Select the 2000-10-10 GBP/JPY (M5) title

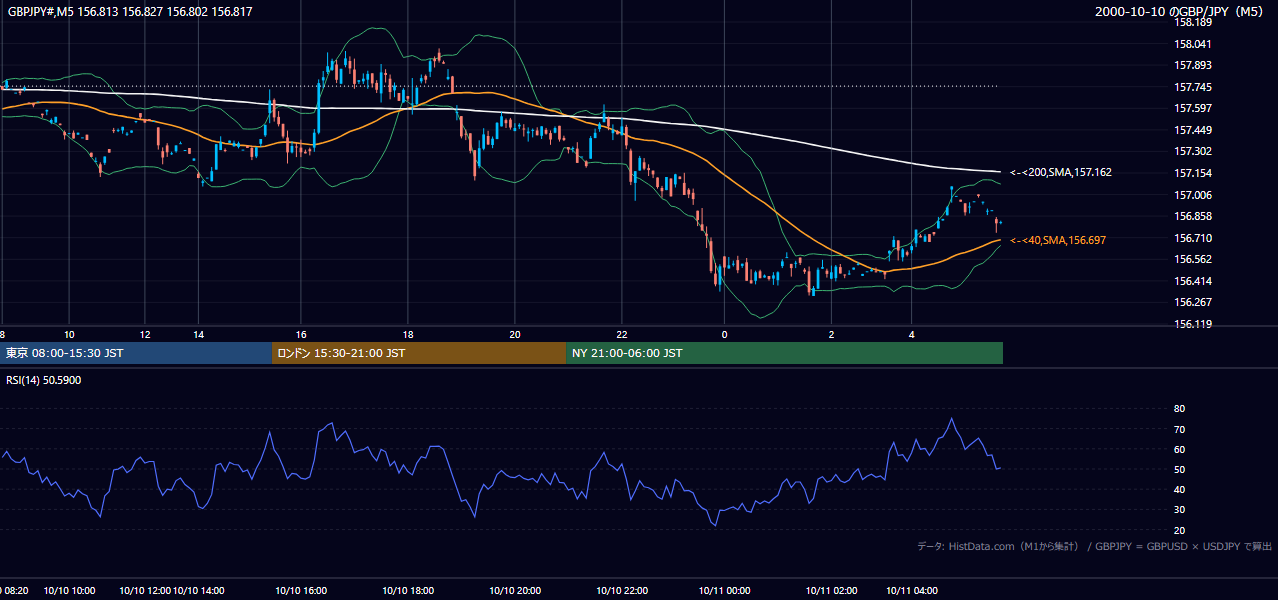[1181, 12]
